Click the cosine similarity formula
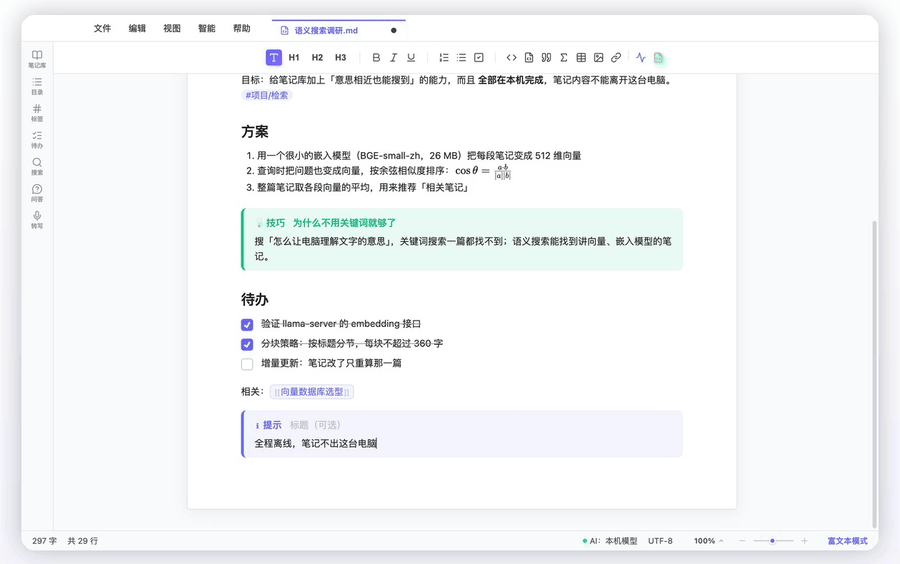Viewport: 900px width, 564px height. click(x=483, y=171)
